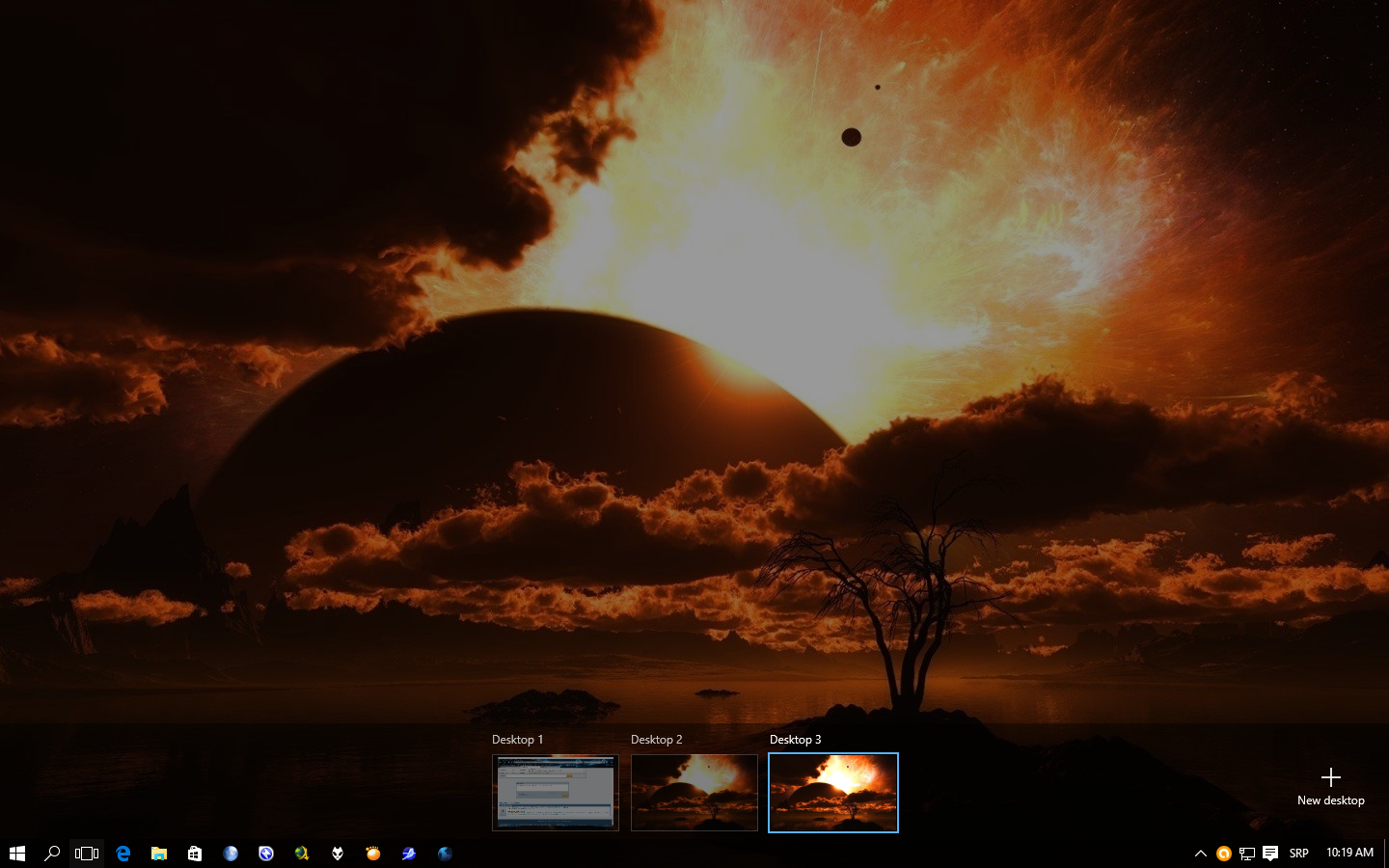Toggle the Task View button
This screenshot has width=1389, height=868.
pyautogui.click(x=87, y=854)
